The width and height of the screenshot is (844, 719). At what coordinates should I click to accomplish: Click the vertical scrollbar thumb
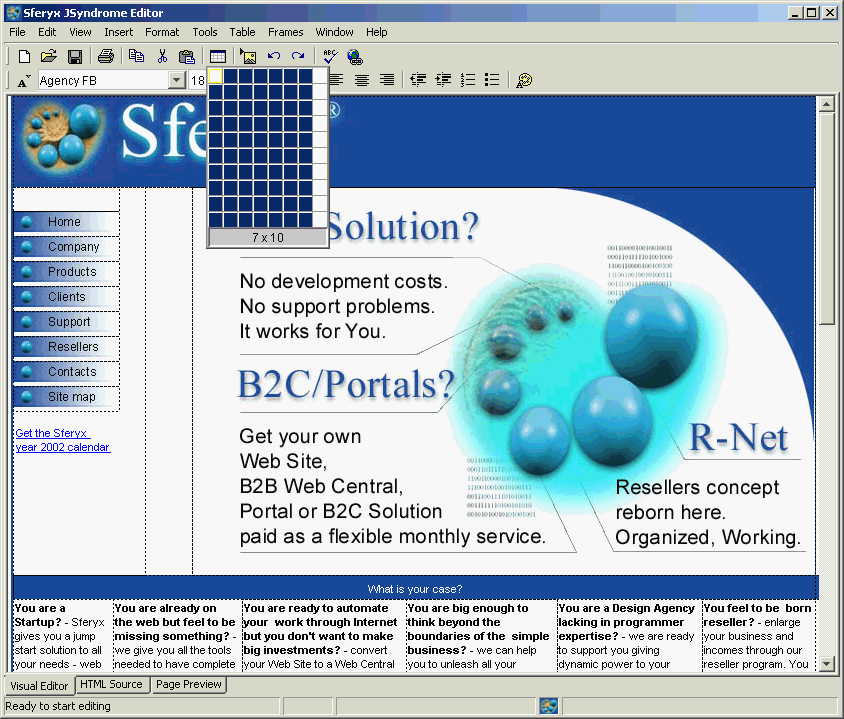pos(826,218)
